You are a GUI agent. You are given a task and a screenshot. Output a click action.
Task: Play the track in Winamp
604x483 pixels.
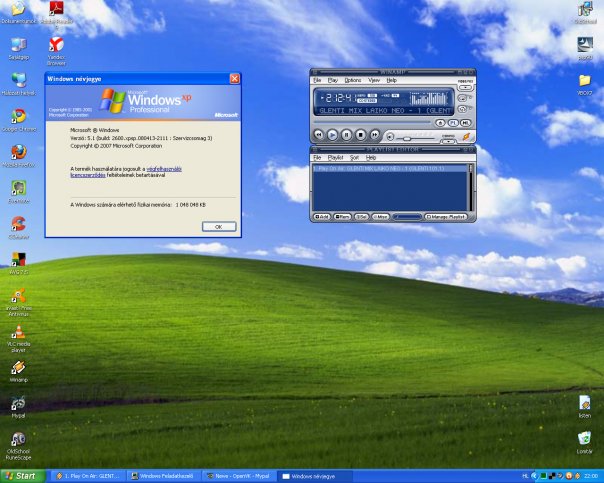[332, 135]
